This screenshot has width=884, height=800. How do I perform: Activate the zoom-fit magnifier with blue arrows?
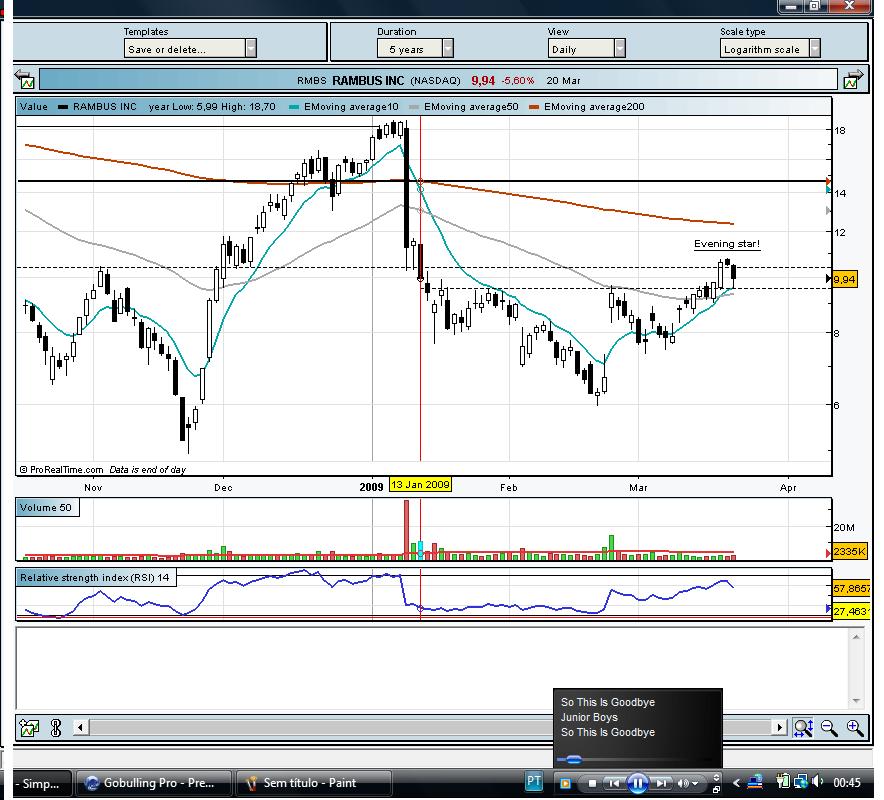pyautogui.click(x=803, y=728)
